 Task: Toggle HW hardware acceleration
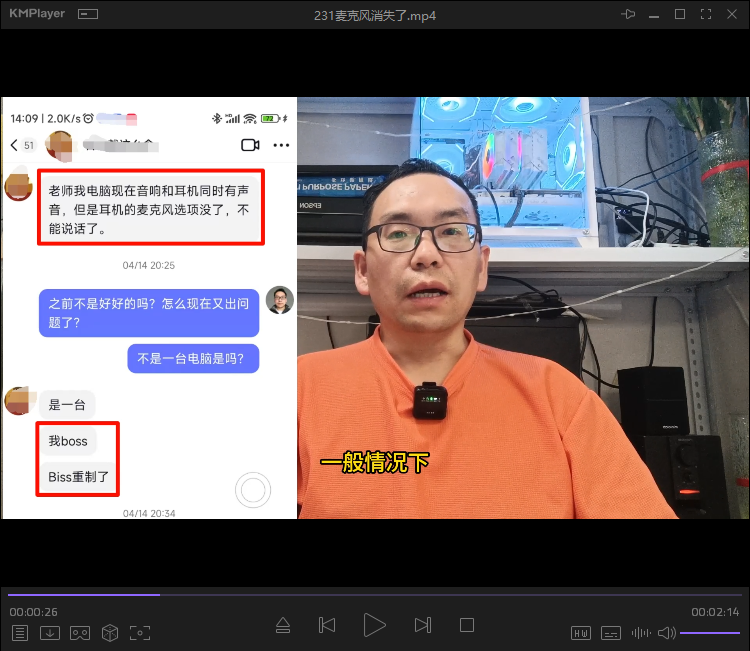tap(581, 633)
